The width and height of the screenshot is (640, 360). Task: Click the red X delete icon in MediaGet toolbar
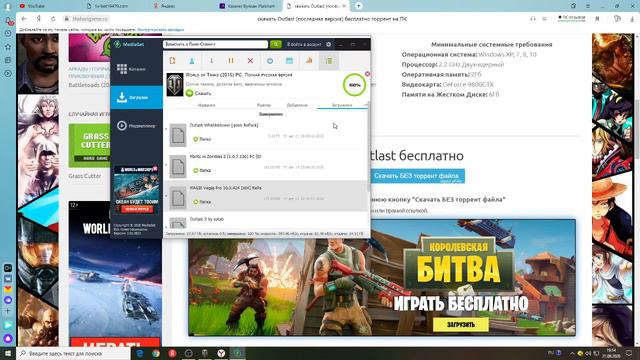250,61
